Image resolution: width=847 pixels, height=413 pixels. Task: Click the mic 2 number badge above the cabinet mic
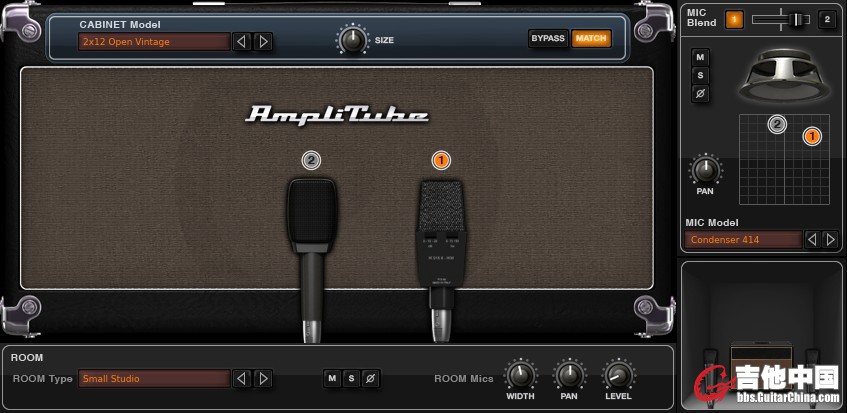pos(311,160)
